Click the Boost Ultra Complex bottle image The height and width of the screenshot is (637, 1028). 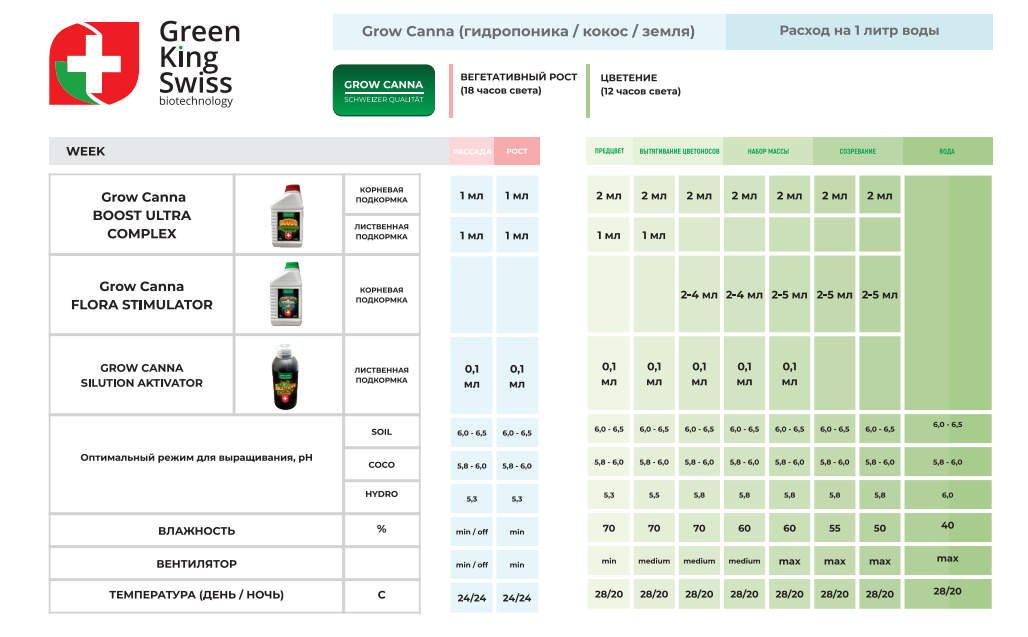288,216
